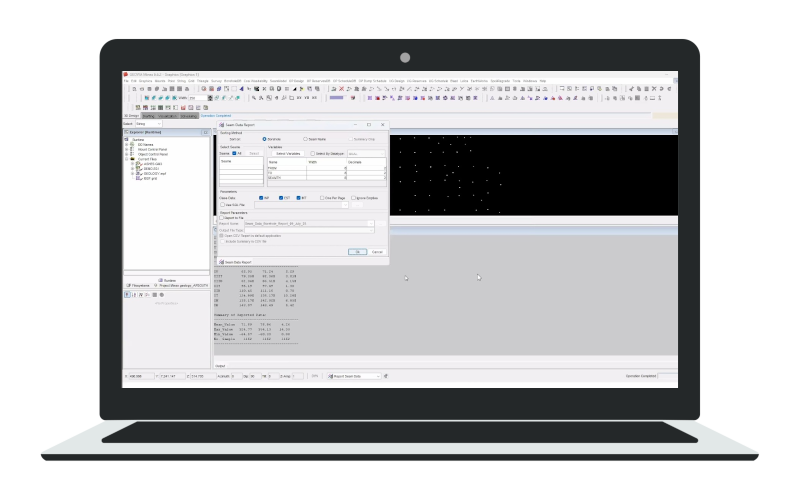Click the square grid icon in the properties panel toolbar

point(155,295)
